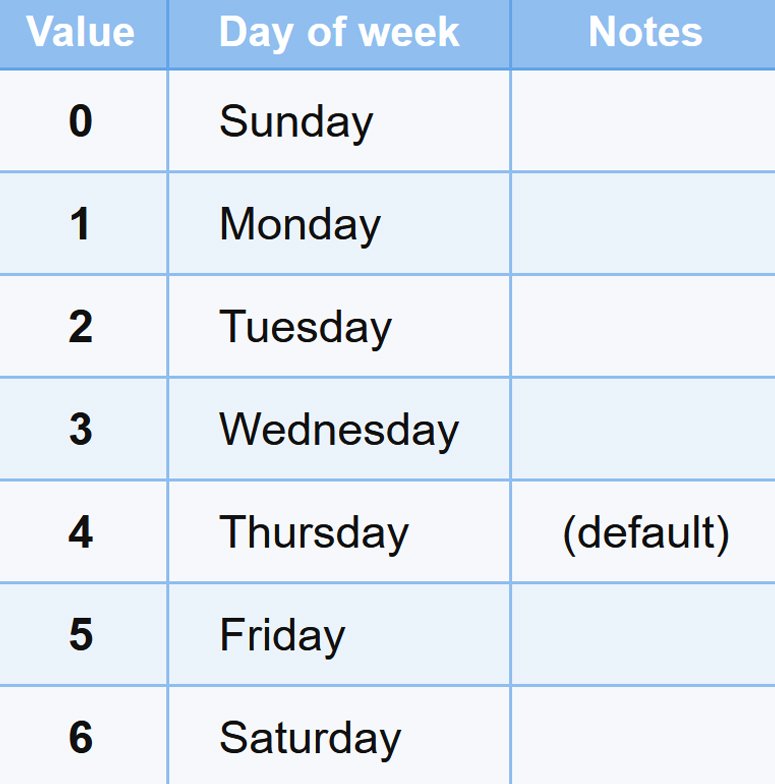Click the Value column header
Image resolution: width=775 pixels, height=784 pixels.
pyautogui.click(x=81, y=32)
